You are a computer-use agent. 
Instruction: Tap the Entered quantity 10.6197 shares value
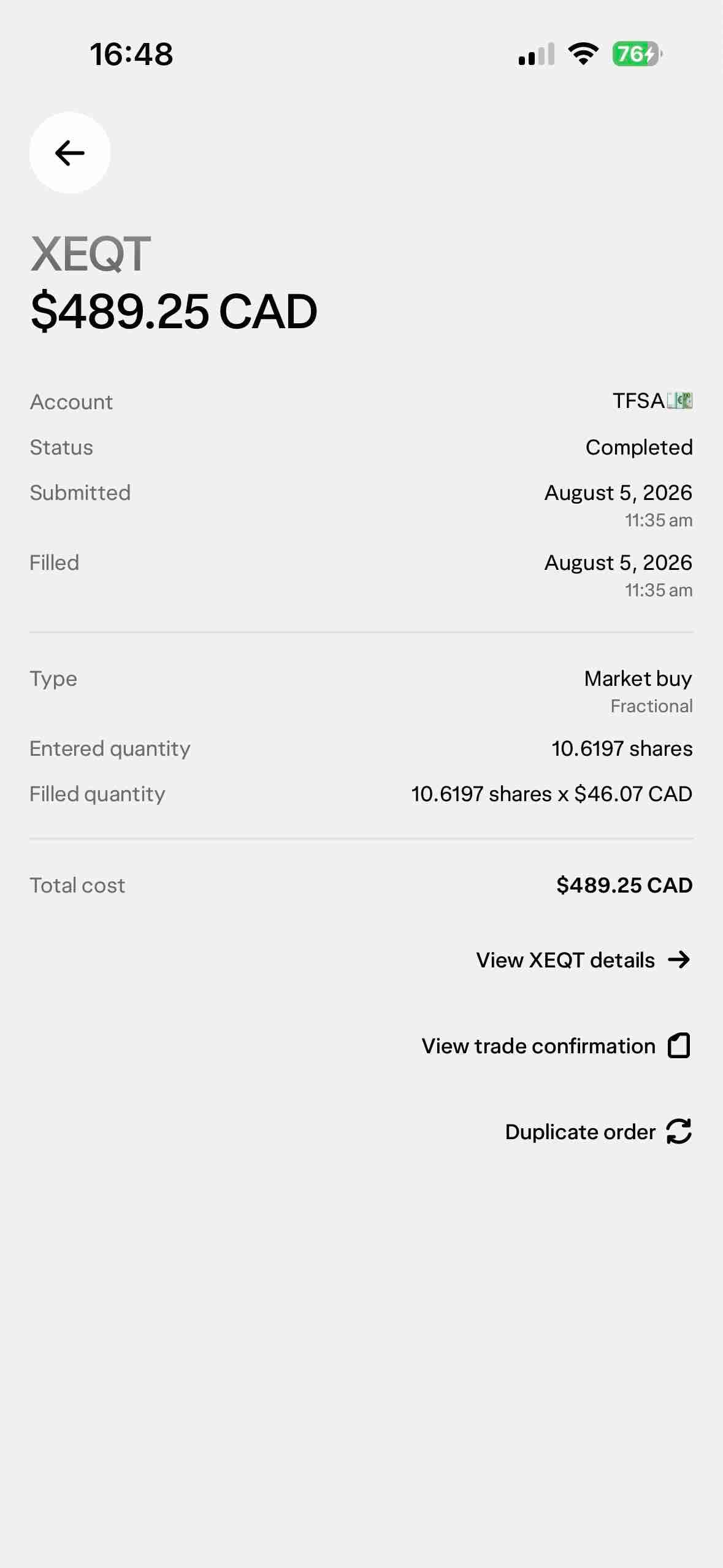pos(622,748)
